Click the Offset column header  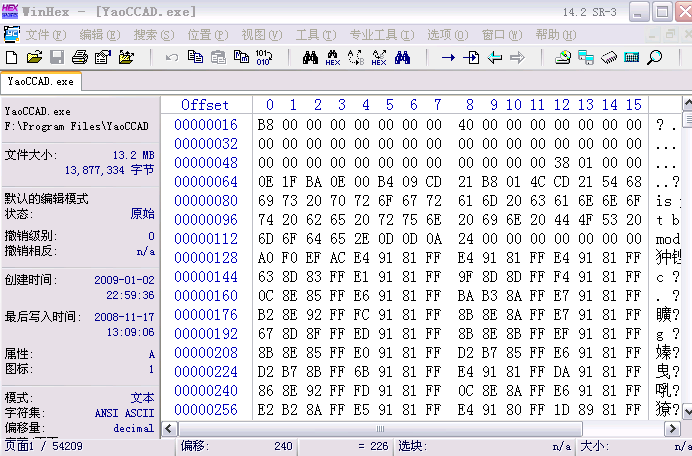click(205, 105)
